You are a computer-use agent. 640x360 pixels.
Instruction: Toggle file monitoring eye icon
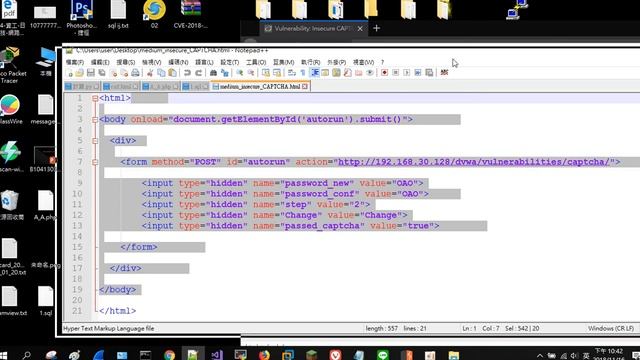coord(369,73)
